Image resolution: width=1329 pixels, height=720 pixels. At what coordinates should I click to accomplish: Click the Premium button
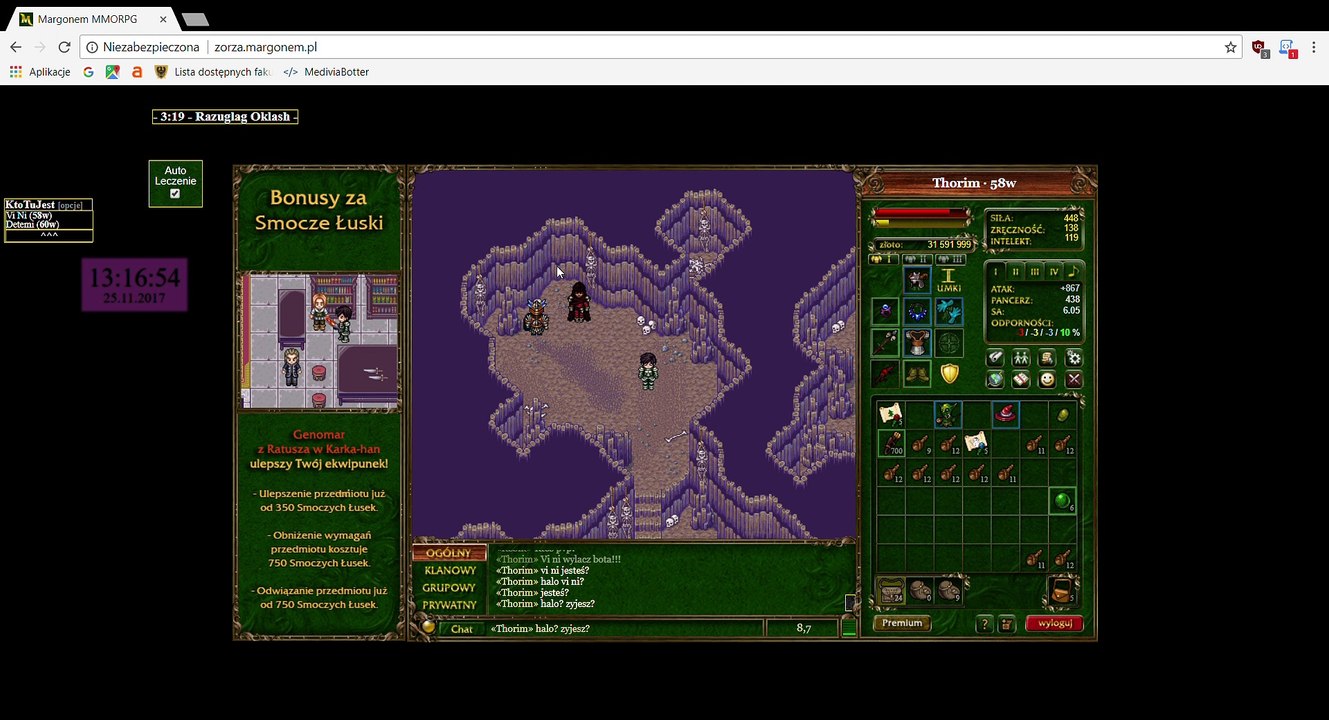click(x=902, y=623)
